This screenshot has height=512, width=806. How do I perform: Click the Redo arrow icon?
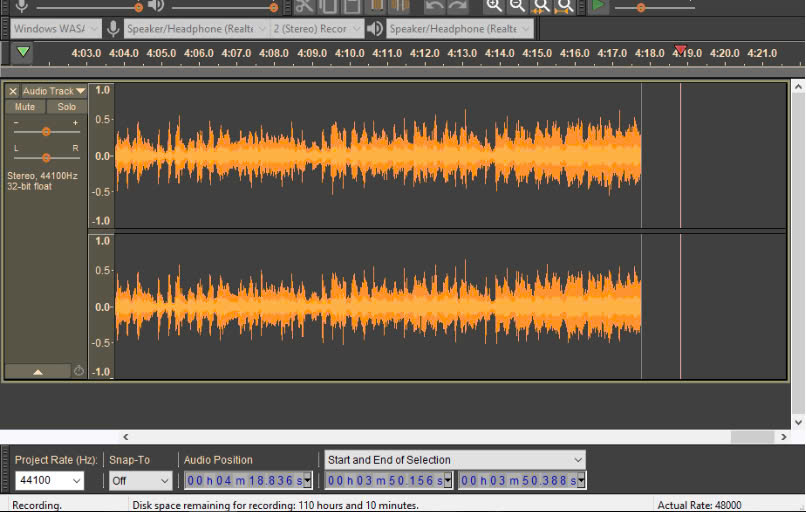click(459, 6)
